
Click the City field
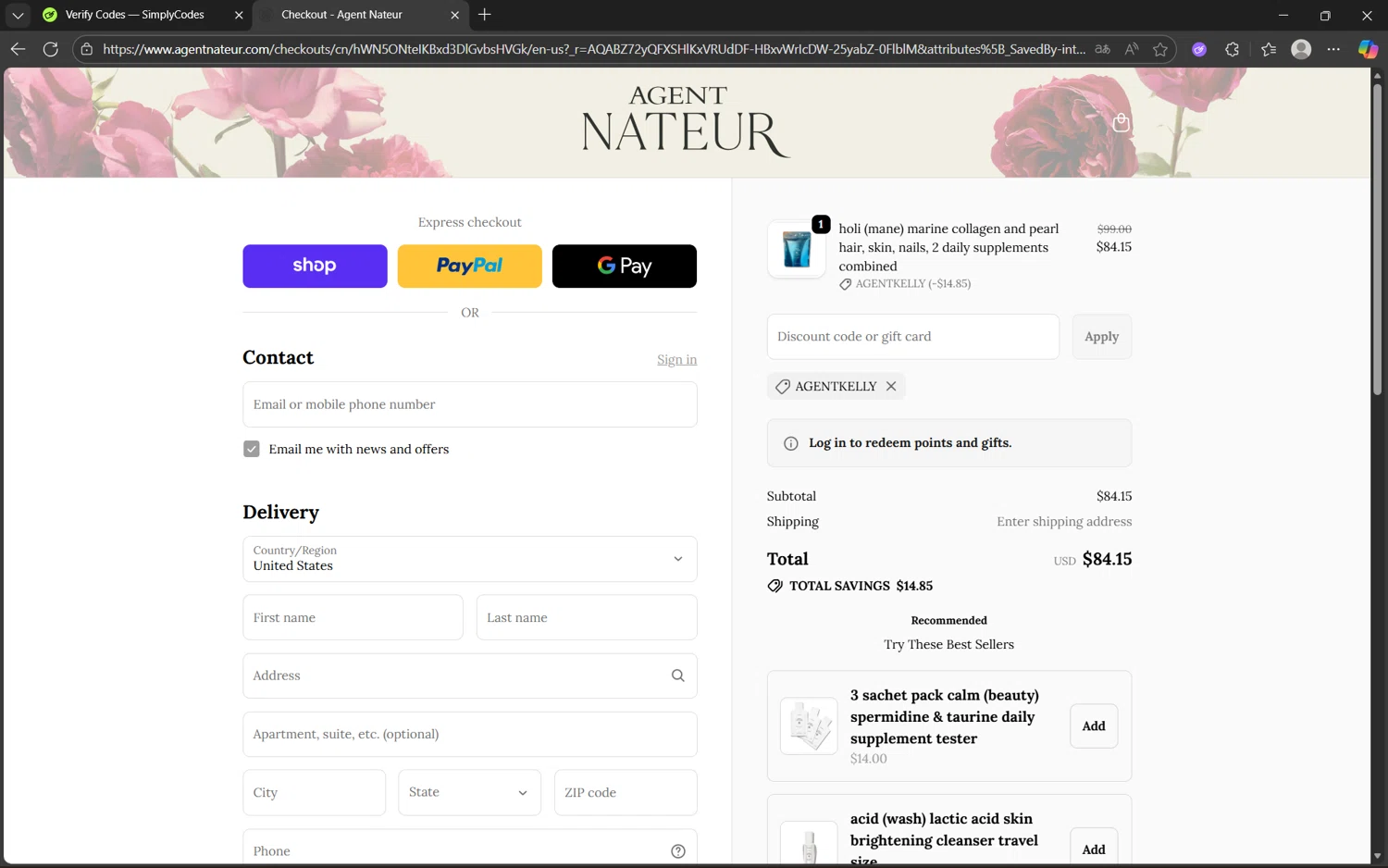(x=314, y=792)
